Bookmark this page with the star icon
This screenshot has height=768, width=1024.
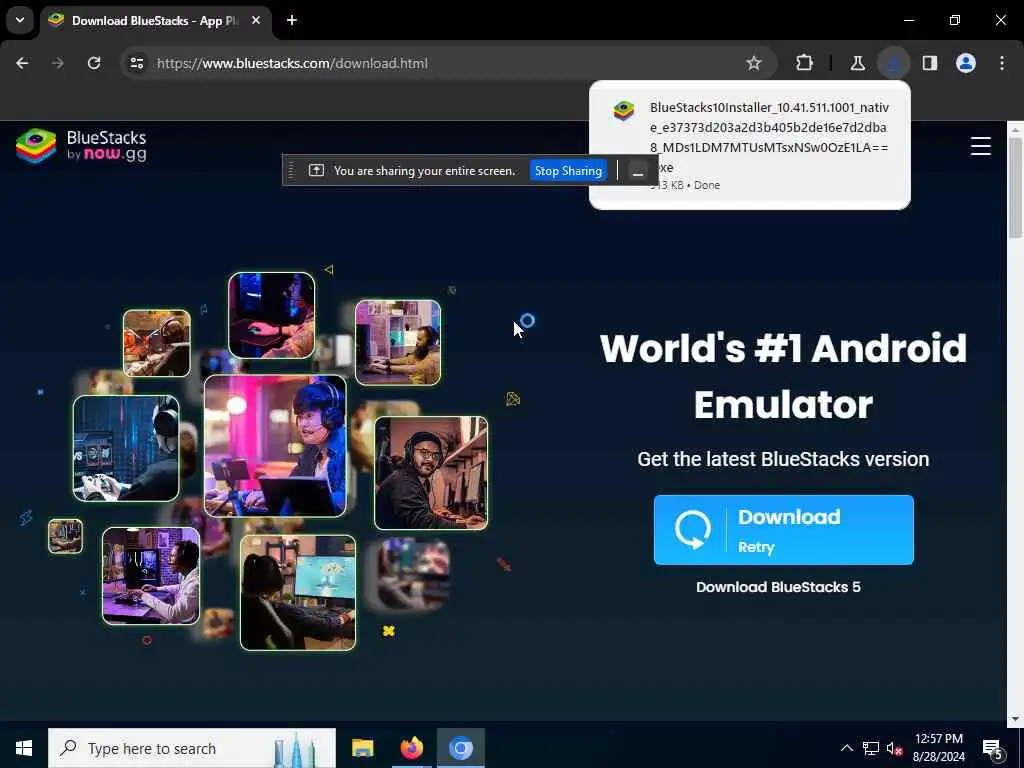pos(754,63)
